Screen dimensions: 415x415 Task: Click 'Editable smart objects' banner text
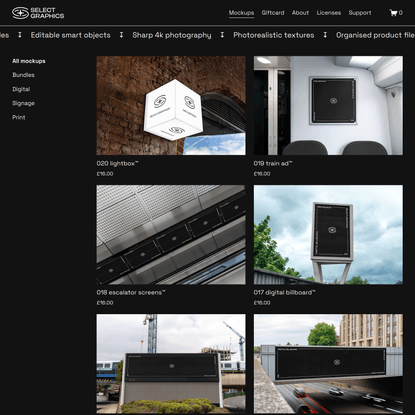pyautogui.click(x=70, y=35)
